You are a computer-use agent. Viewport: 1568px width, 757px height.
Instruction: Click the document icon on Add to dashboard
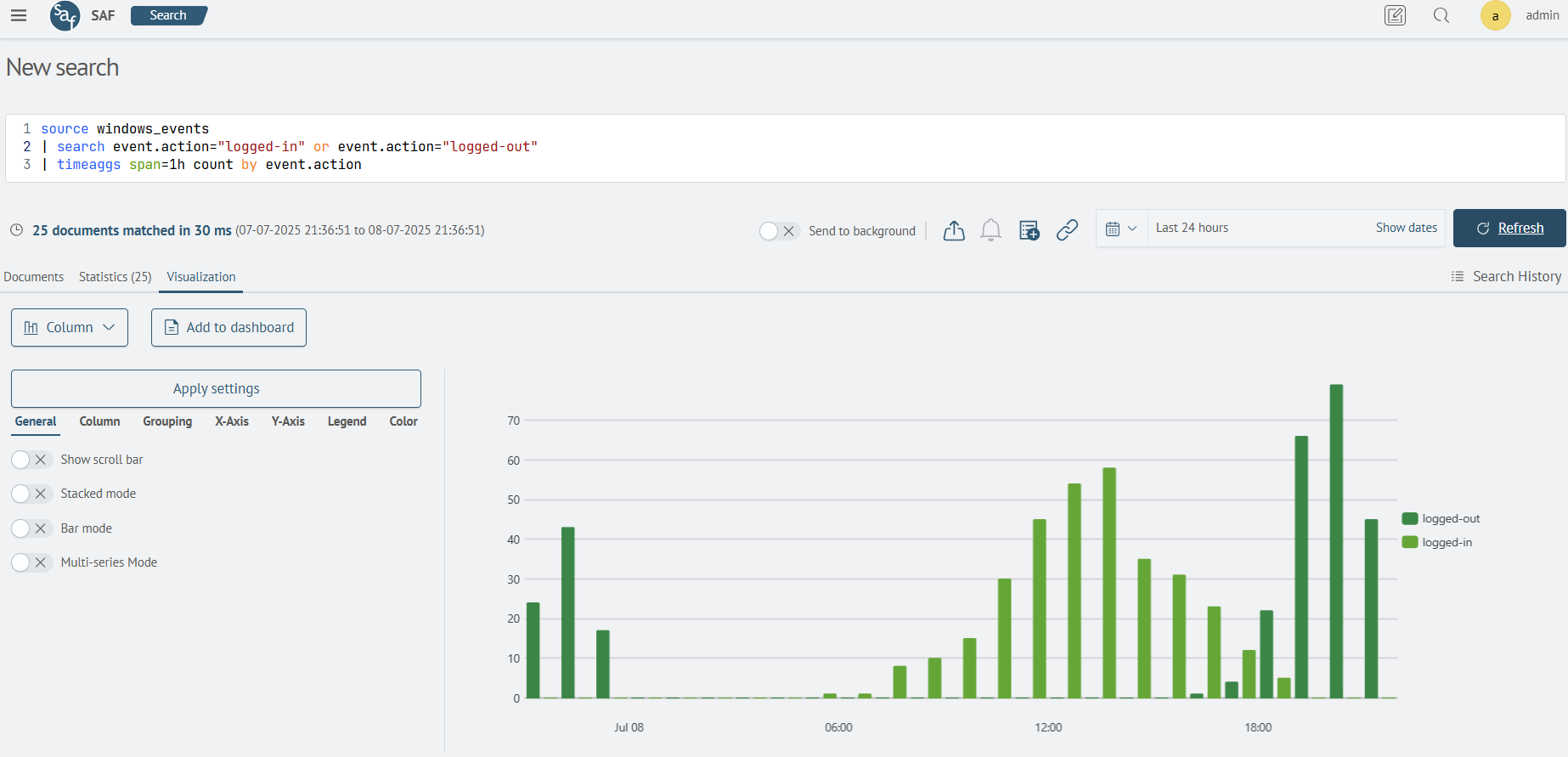click(x=172, y=327)
